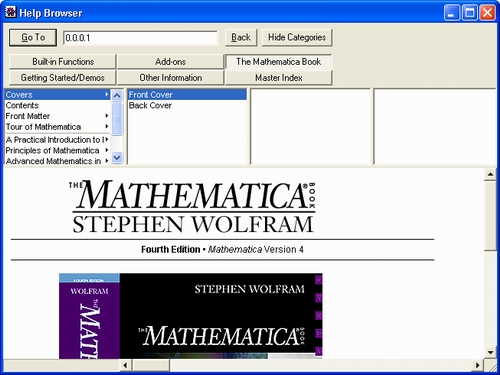Select The Mathematica Book category
Image resolution: width=500 pixels, height=375 pixels.
279,62
